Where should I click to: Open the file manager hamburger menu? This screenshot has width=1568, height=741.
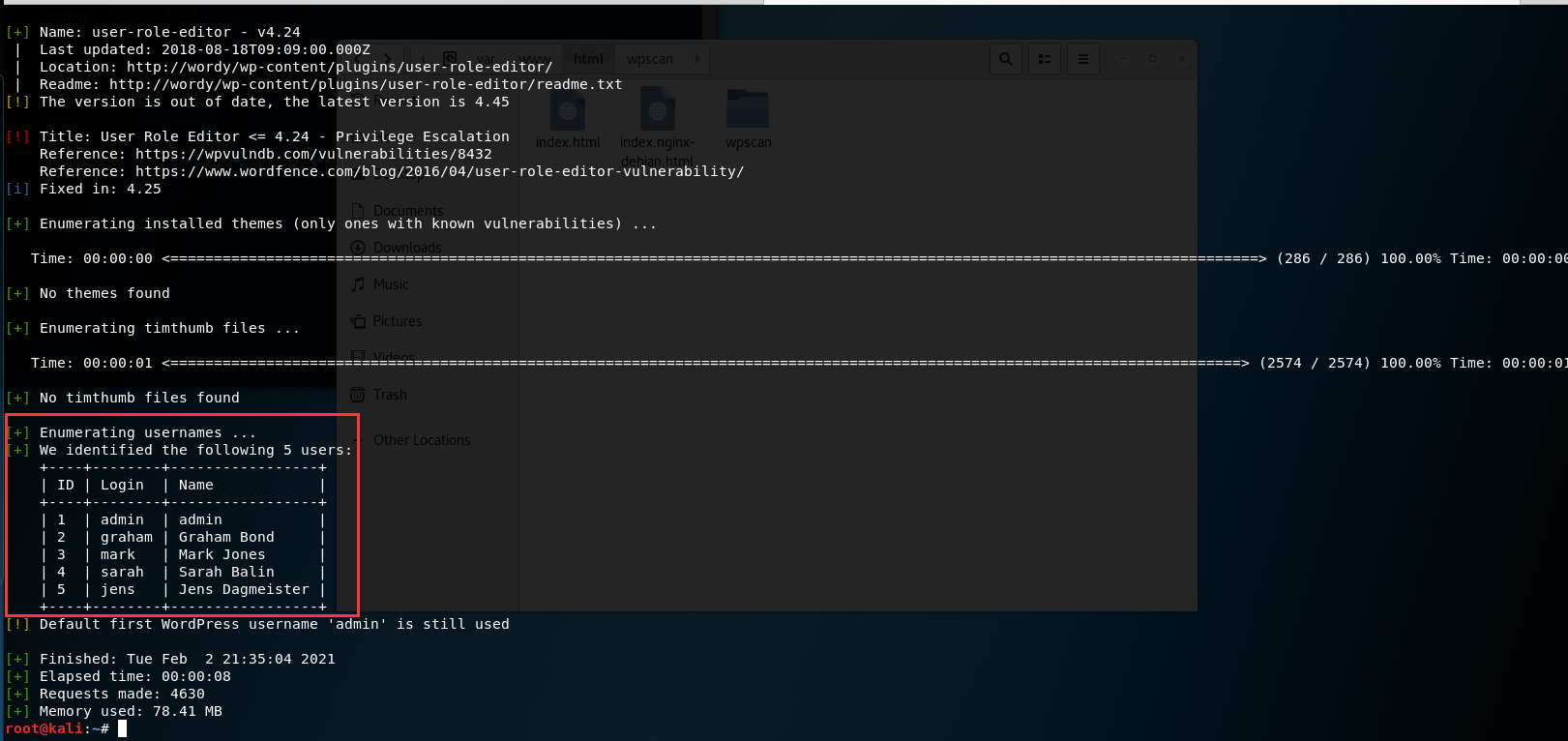1083,59
